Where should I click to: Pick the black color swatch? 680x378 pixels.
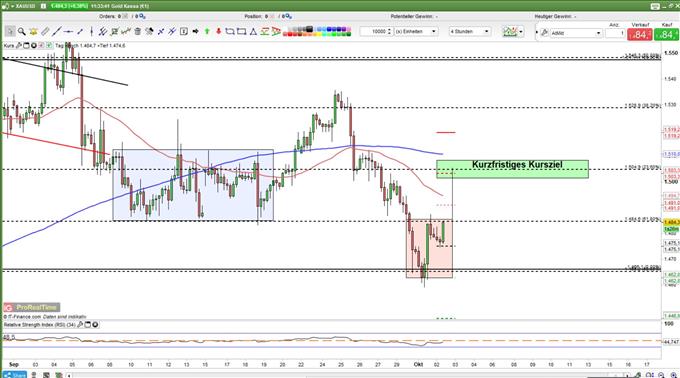pos(309,29)
